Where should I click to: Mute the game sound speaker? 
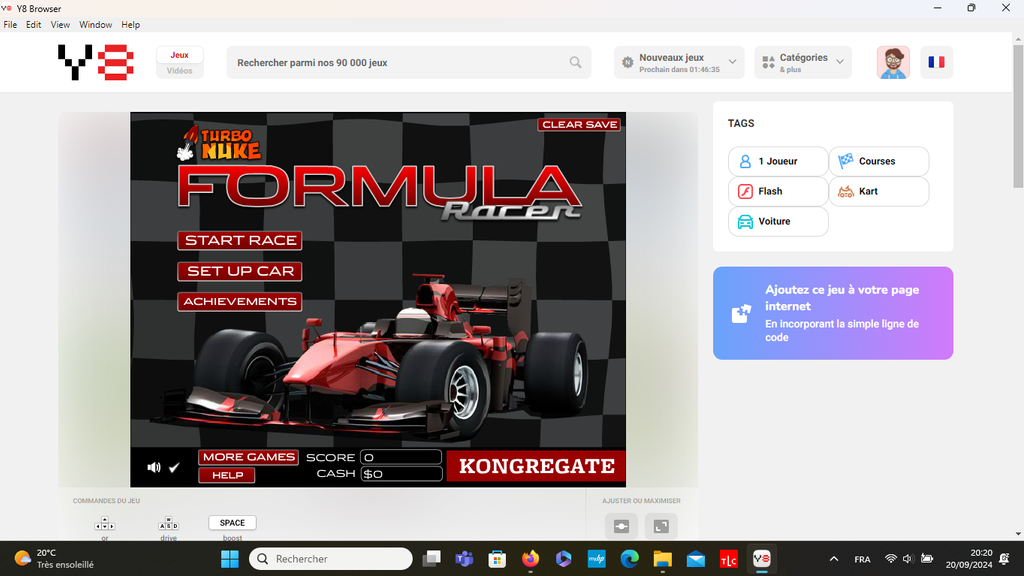[x=154, y=467]
